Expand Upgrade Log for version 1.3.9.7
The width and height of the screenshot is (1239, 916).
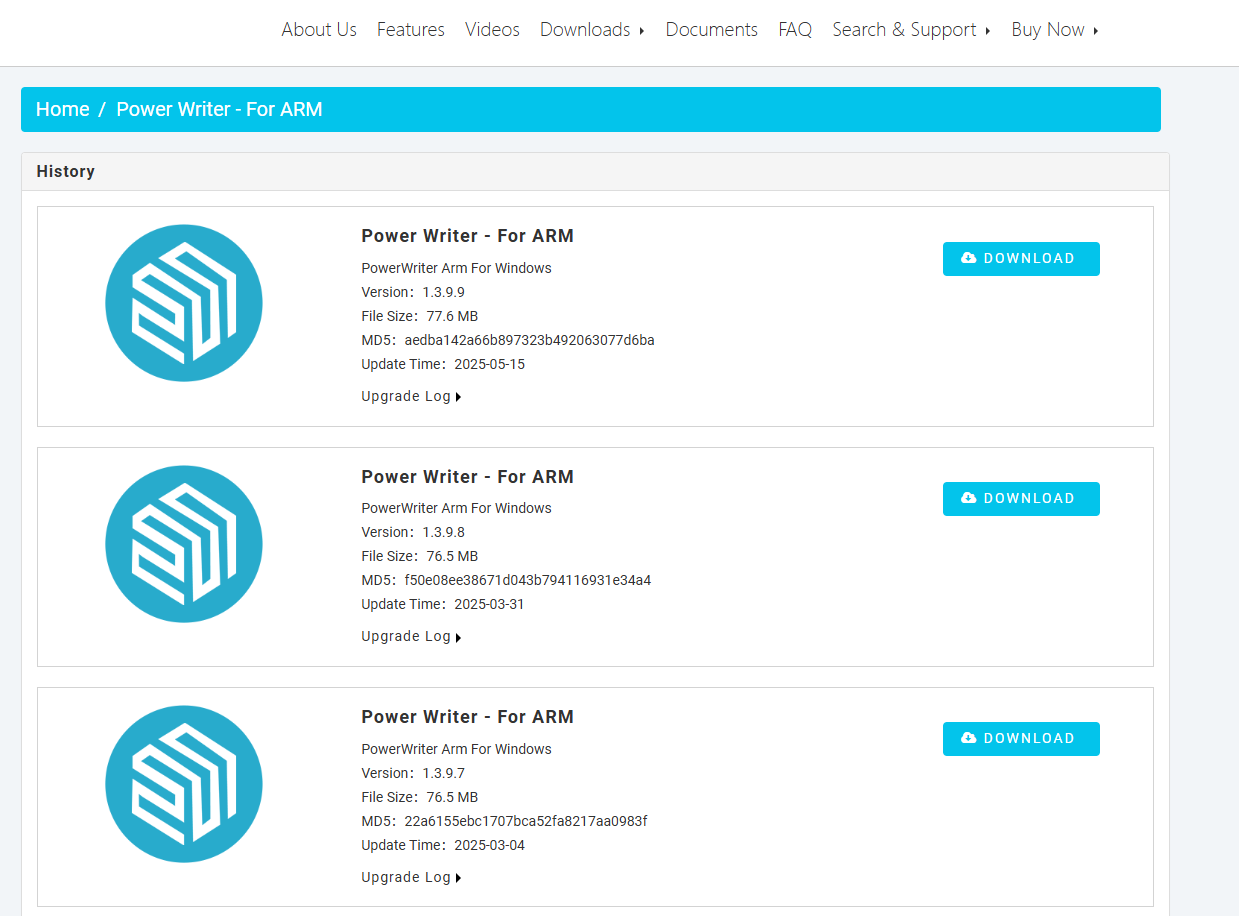coord(411,877)
